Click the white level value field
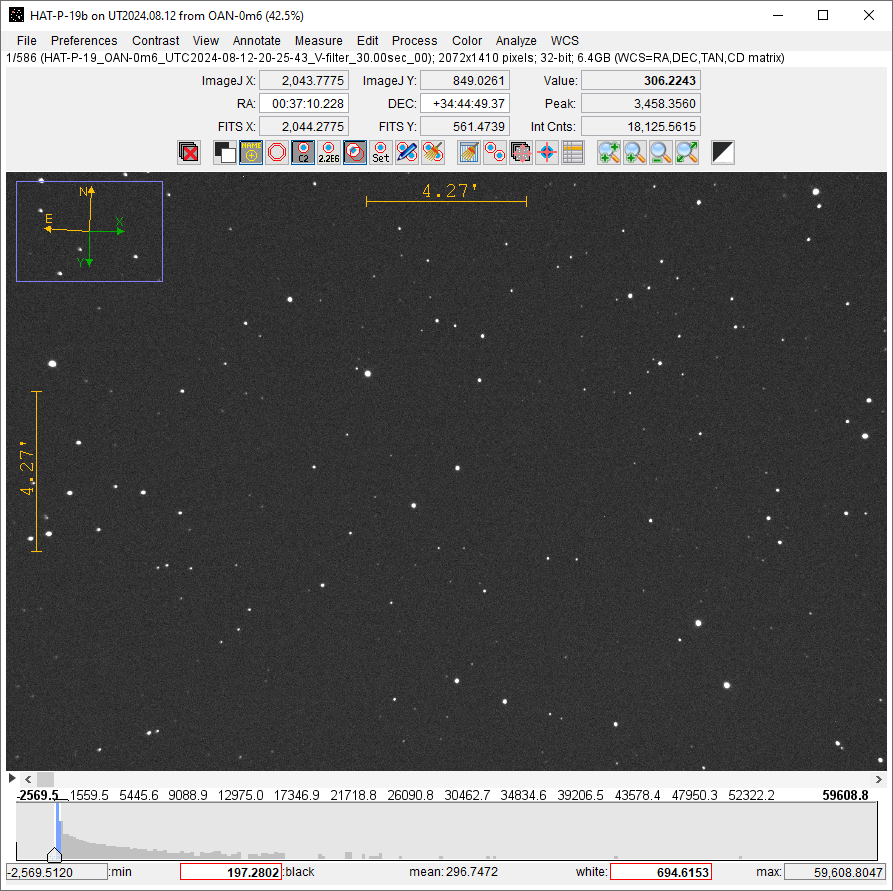 pos(660,872)
